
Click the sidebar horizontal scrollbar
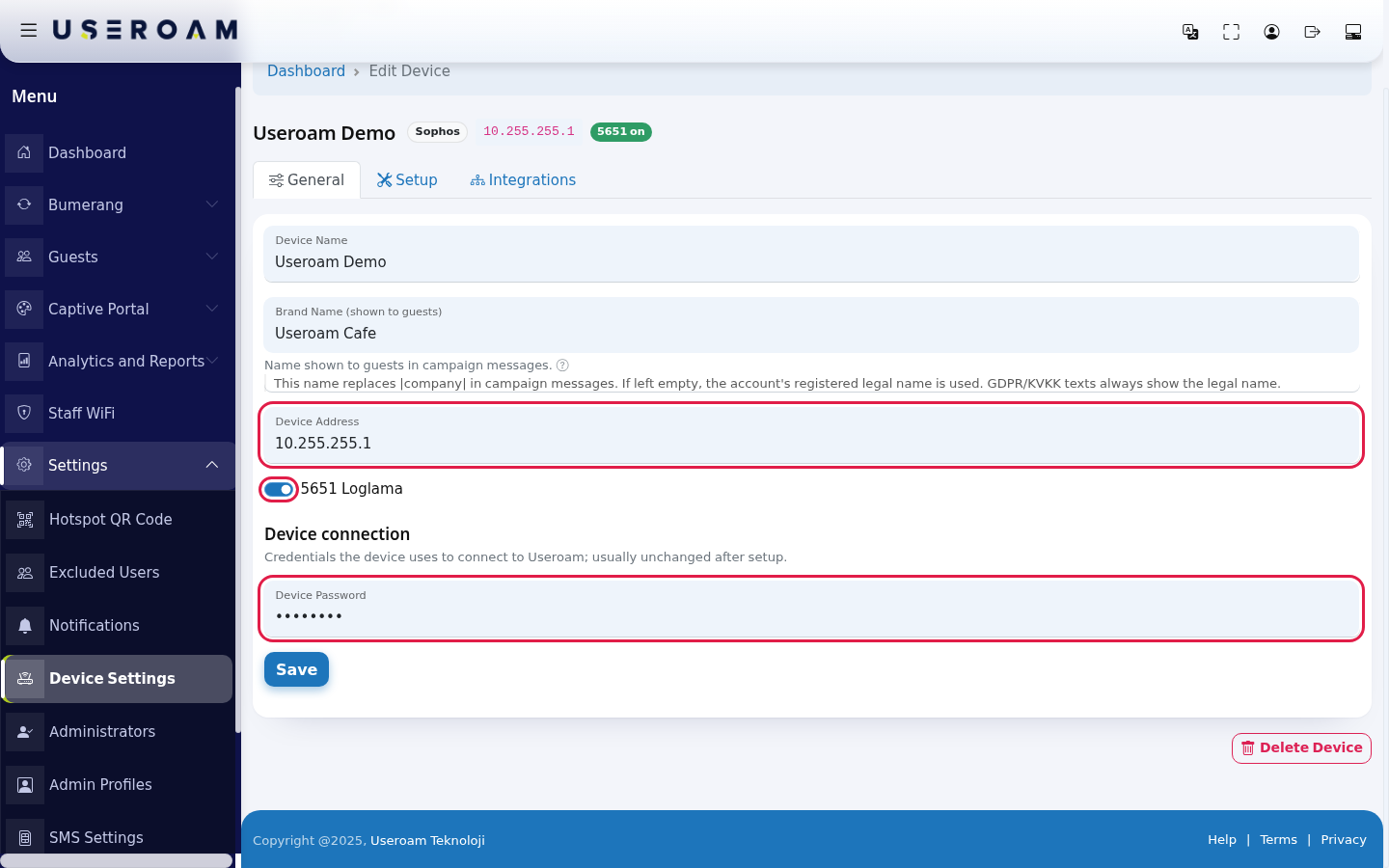(x=117, y=860)
